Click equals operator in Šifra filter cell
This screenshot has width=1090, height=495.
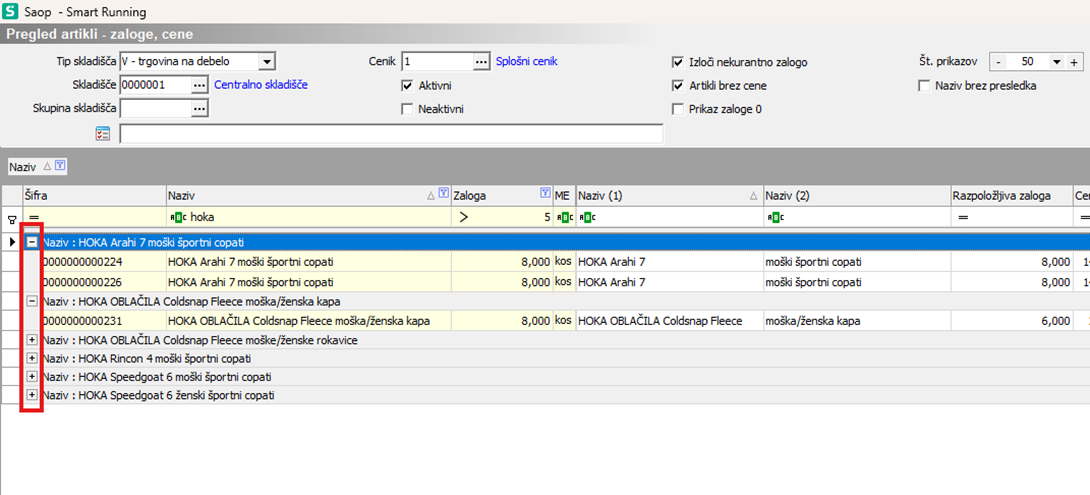pos(33,218)
